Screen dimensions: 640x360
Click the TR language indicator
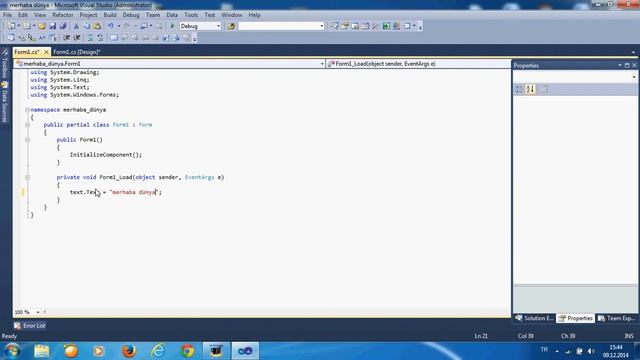[x=544, y=350]
